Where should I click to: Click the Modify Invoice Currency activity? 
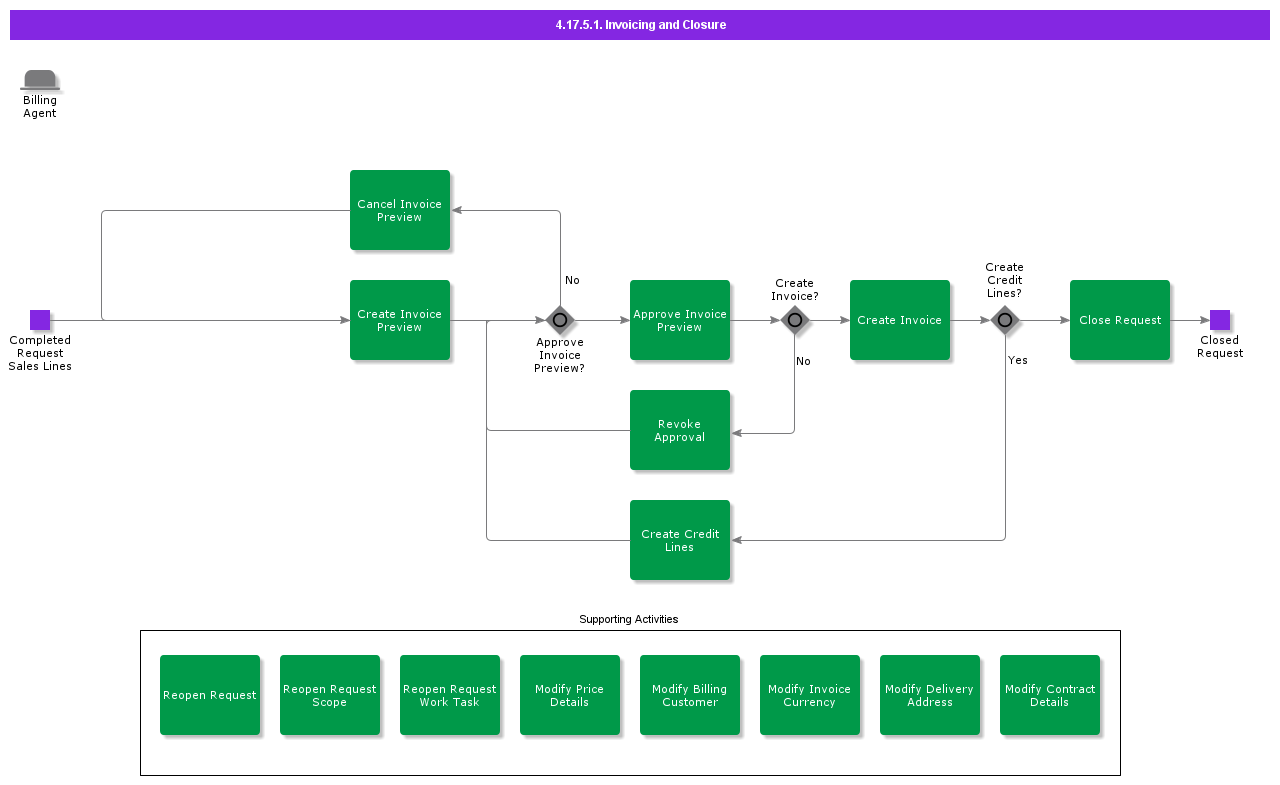pyautogui.click(x=810, y=695)
